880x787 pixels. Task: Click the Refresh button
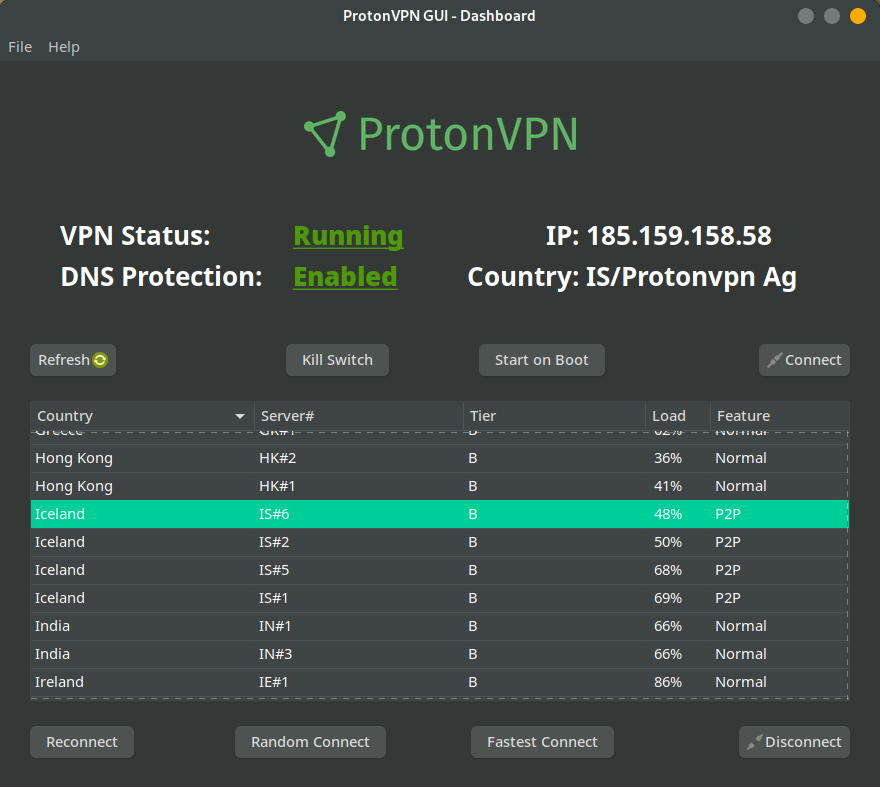(72, 359)
